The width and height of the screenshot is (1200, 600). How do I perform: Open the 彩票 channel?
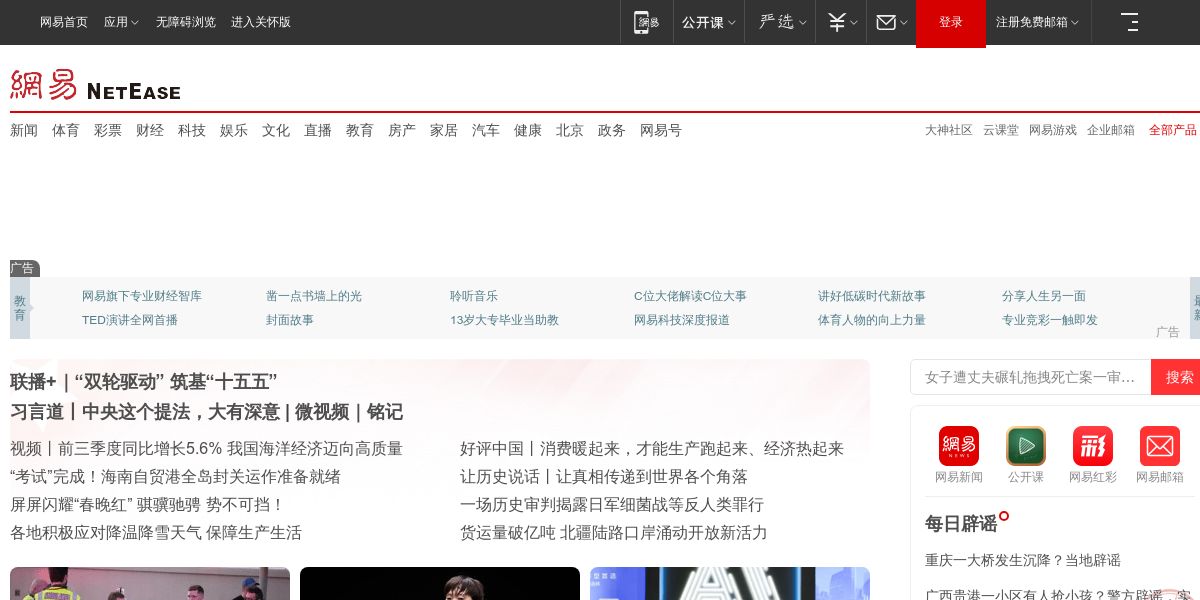(108, 130)
